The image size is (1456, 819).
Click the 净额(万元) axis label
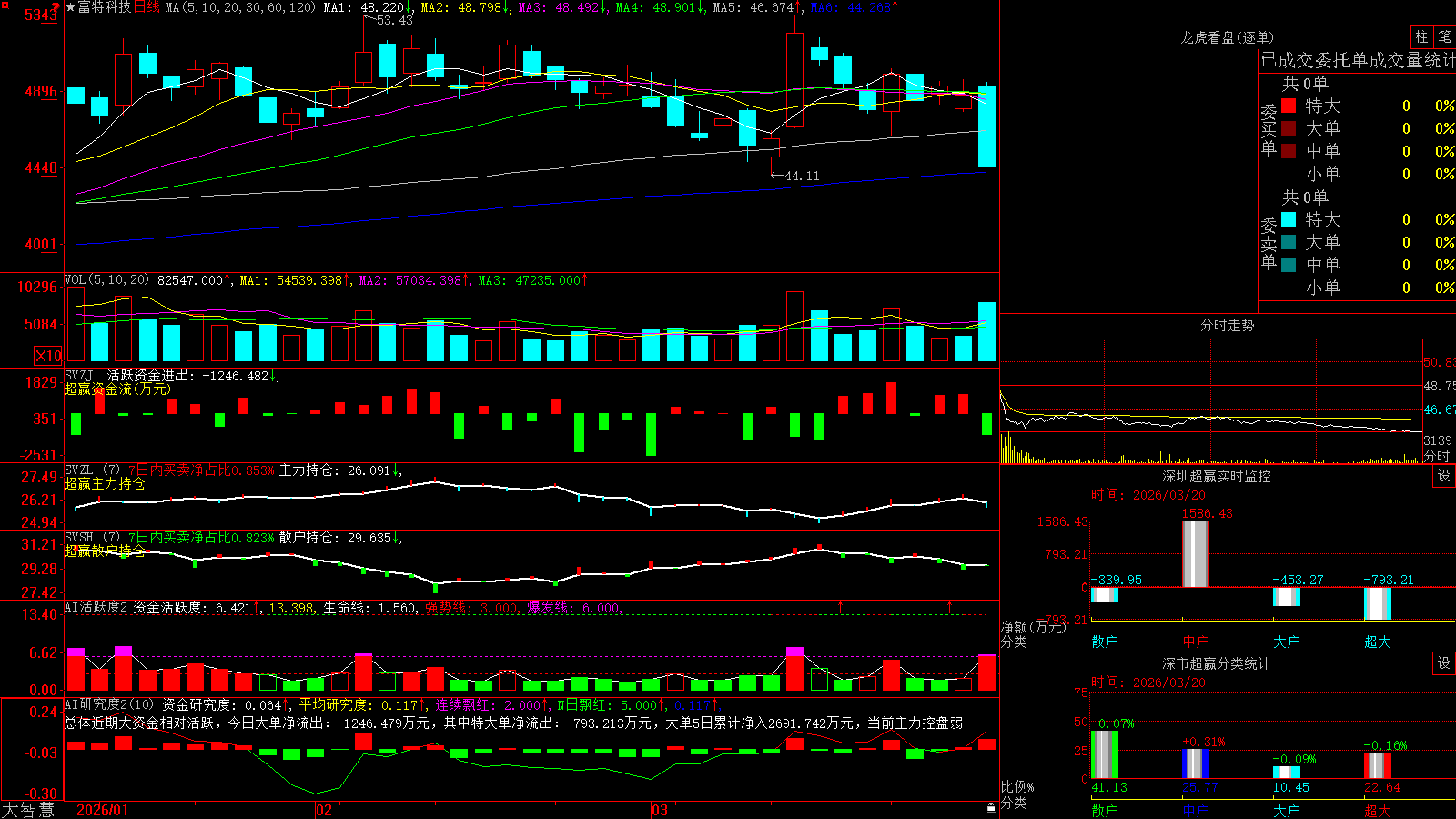(x=1033, y=627)
